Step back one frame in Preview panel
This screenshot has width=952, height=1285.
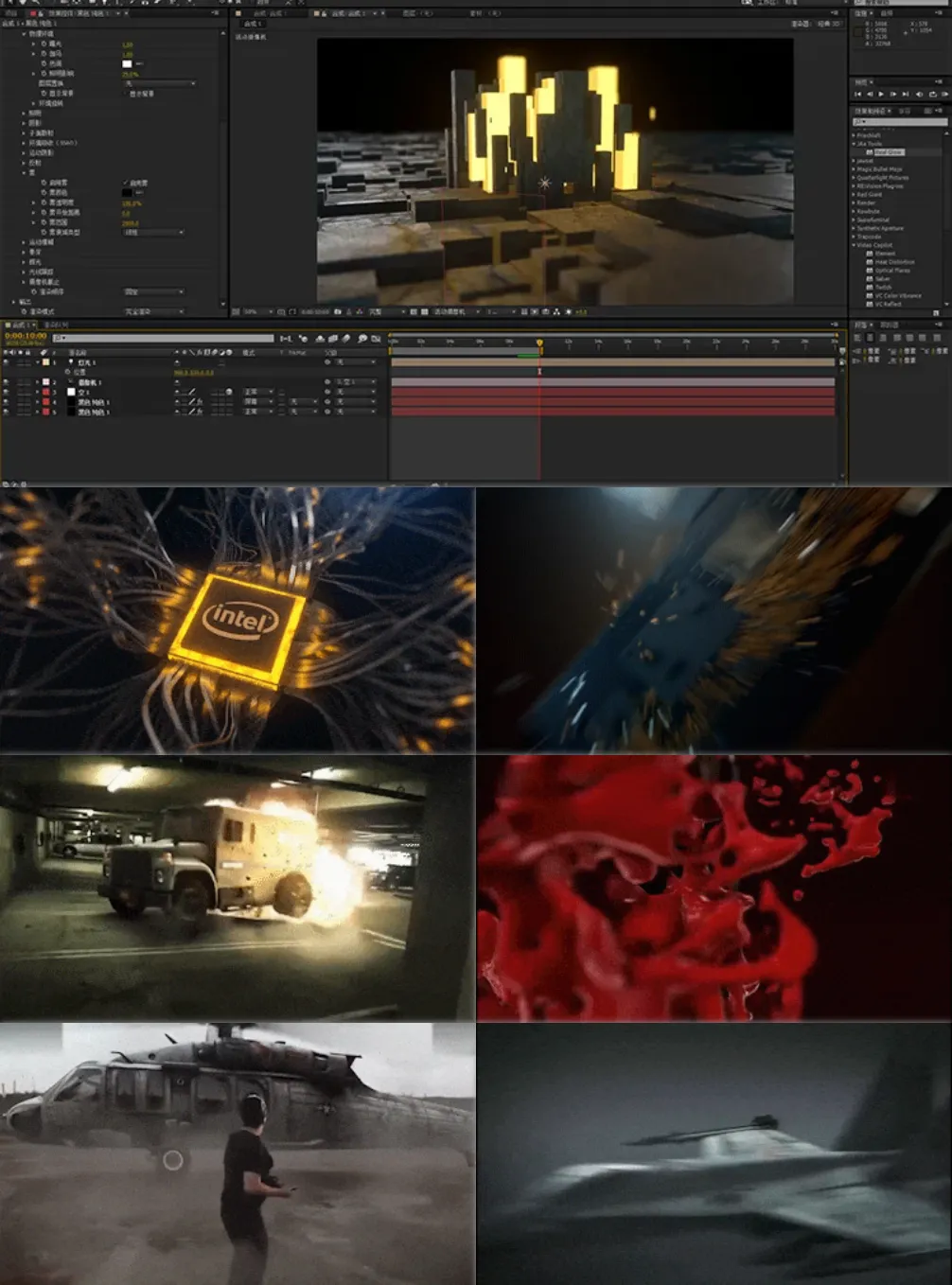[x=870, y=94]
